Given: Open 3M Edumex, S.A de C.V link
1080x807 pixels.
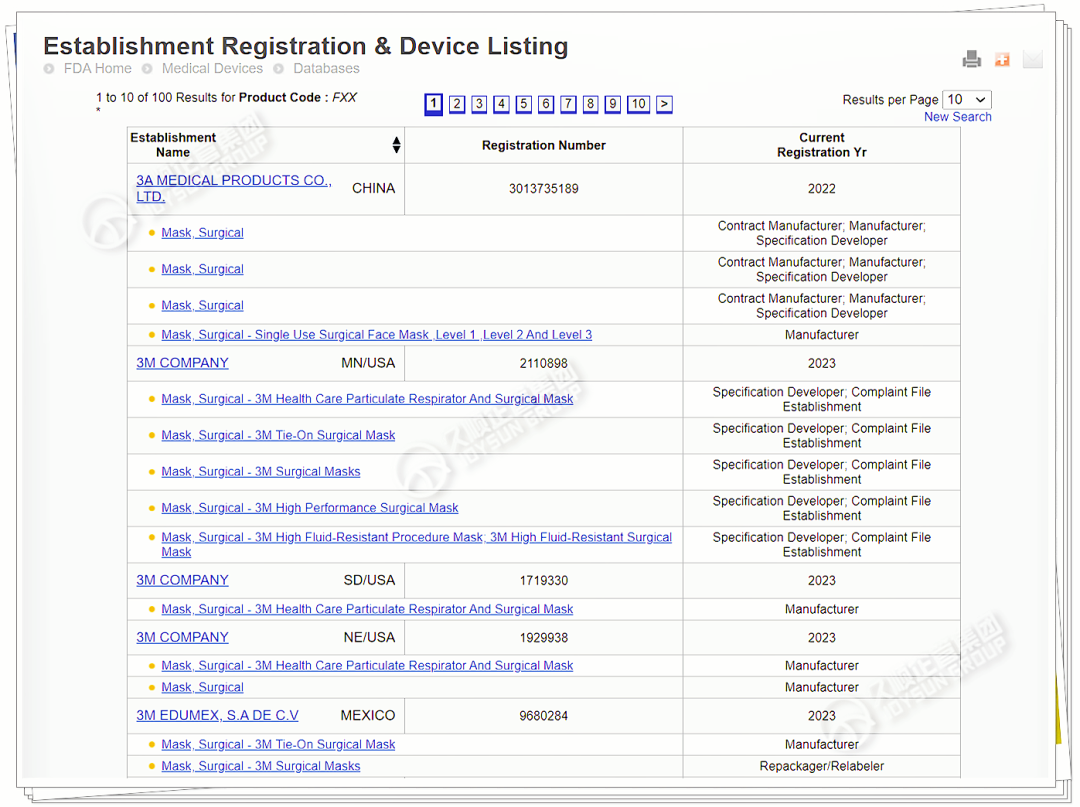Looking at the screenshot, I should pyautogui.click(x=217, y=716).
